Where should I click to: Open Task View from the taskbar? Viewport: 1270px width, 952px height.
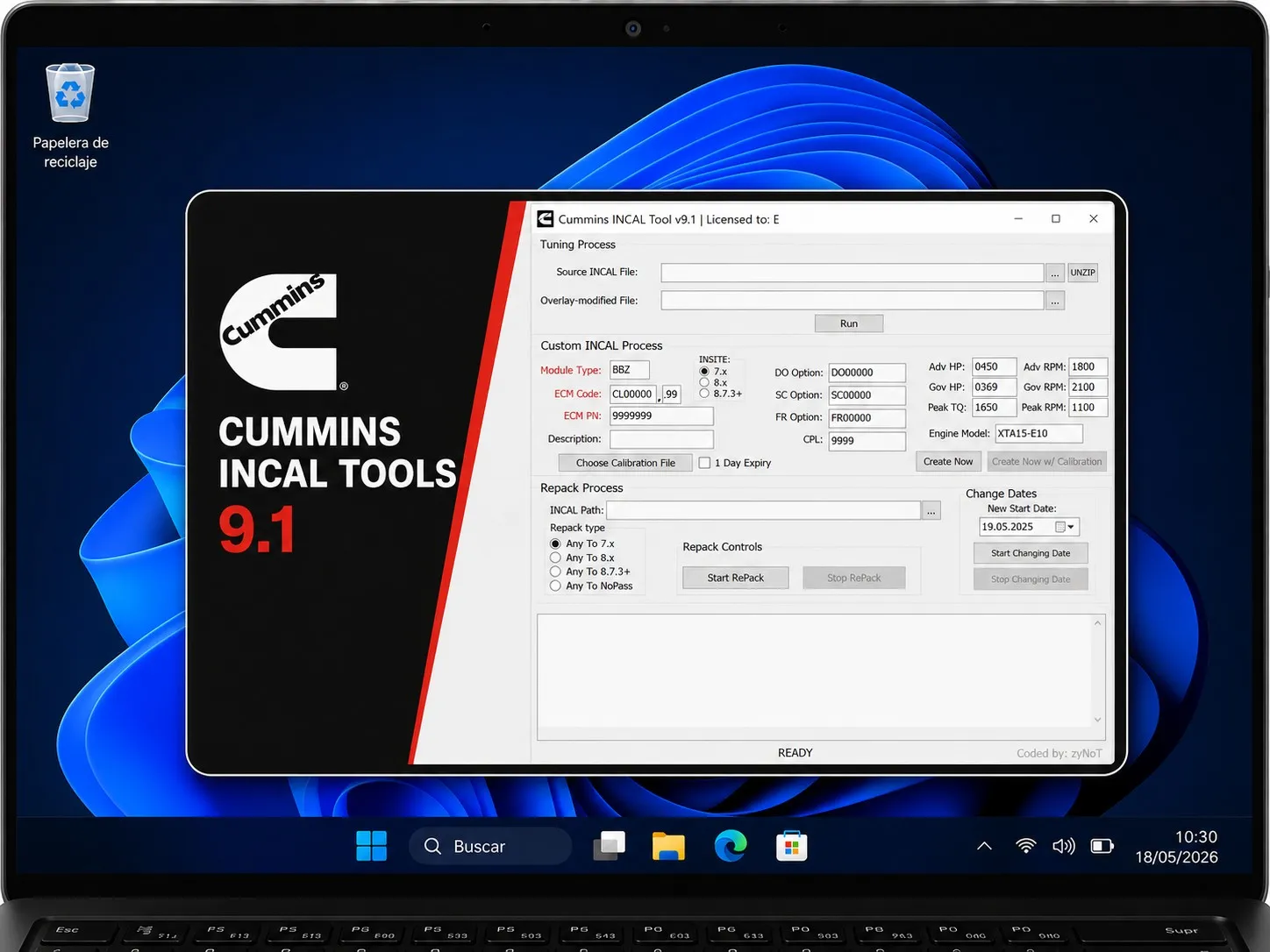609,846
